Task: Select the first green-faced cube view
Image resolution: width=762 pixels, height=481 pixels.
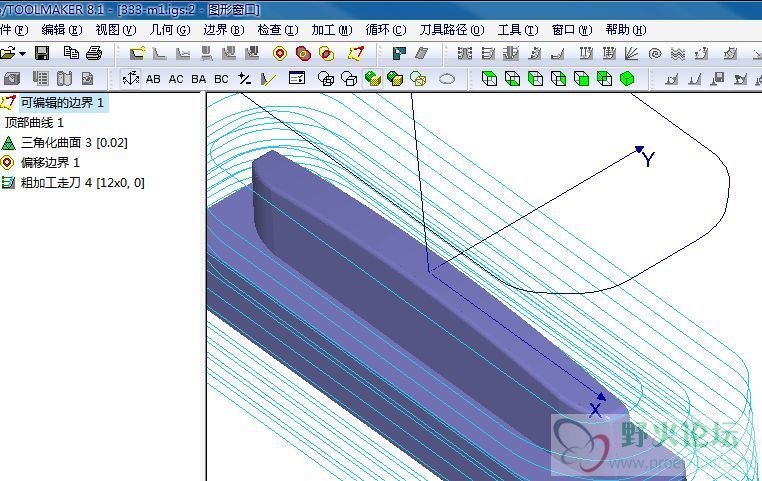Action: (489, 78)
